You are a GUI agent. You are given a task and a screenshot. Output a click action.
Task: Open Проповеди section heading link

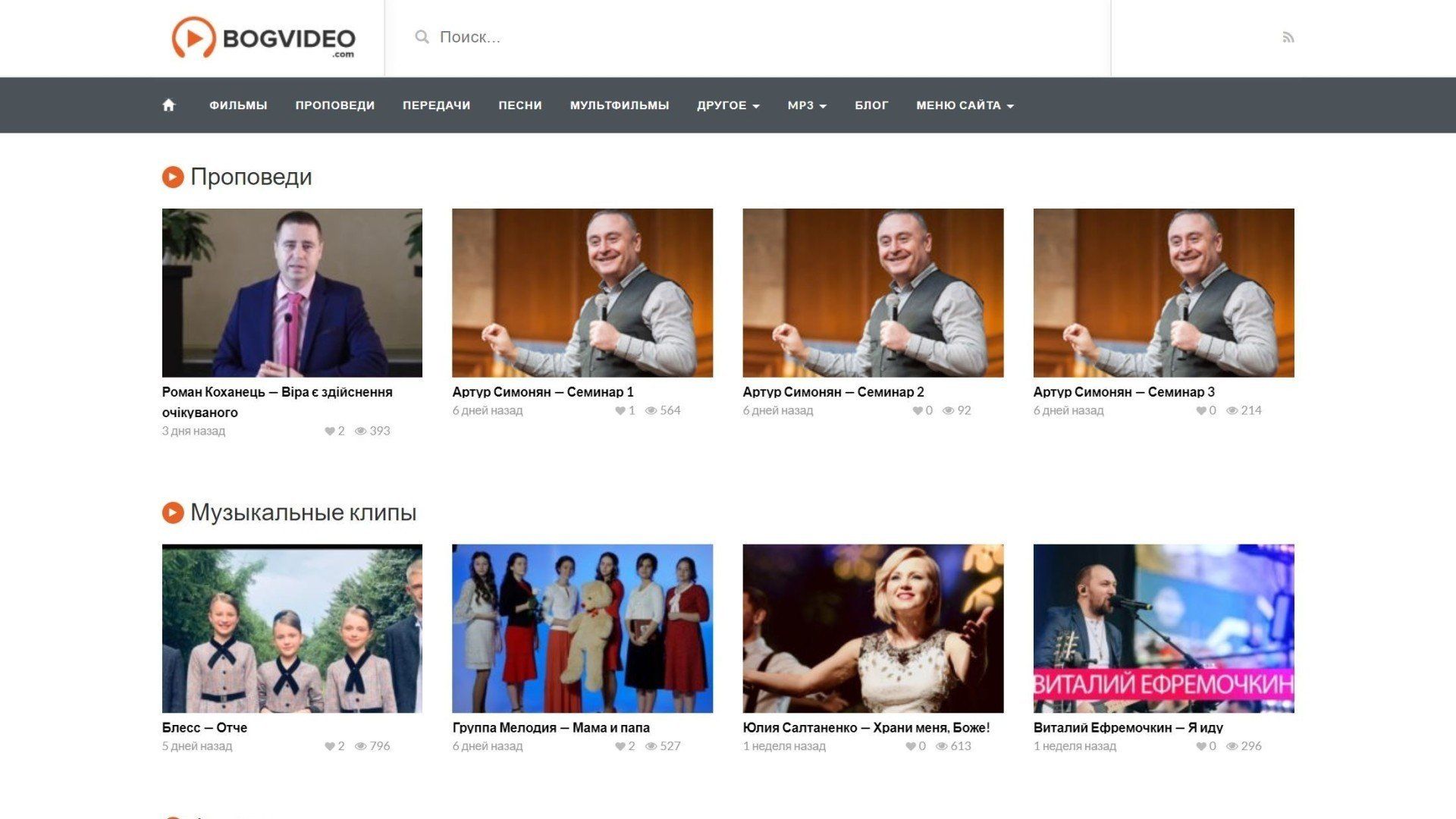251,177
